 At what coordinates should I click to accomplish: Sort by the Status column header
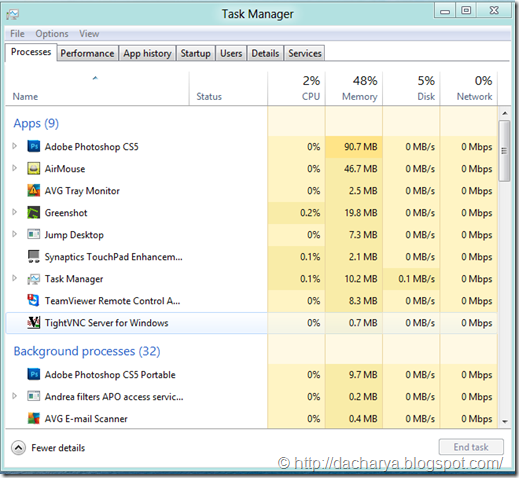pyautogui.click(x=228, y=89)
